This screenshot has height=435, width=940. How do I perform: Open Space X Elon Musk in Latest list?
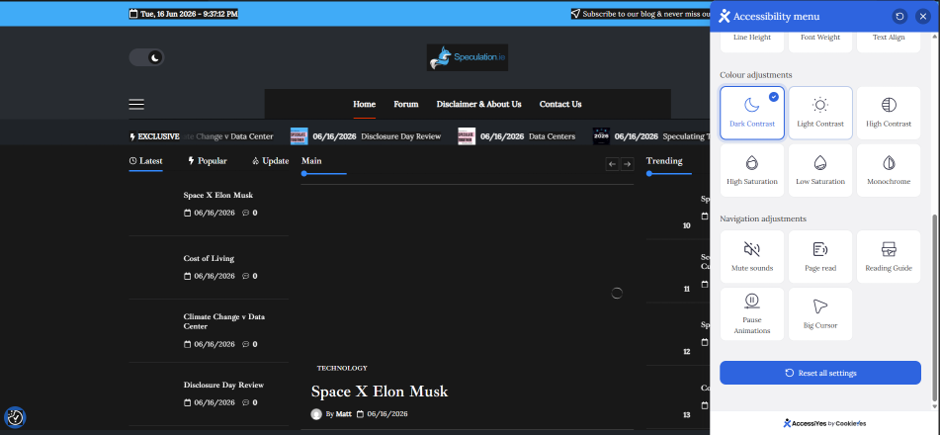tap(218, 195)
